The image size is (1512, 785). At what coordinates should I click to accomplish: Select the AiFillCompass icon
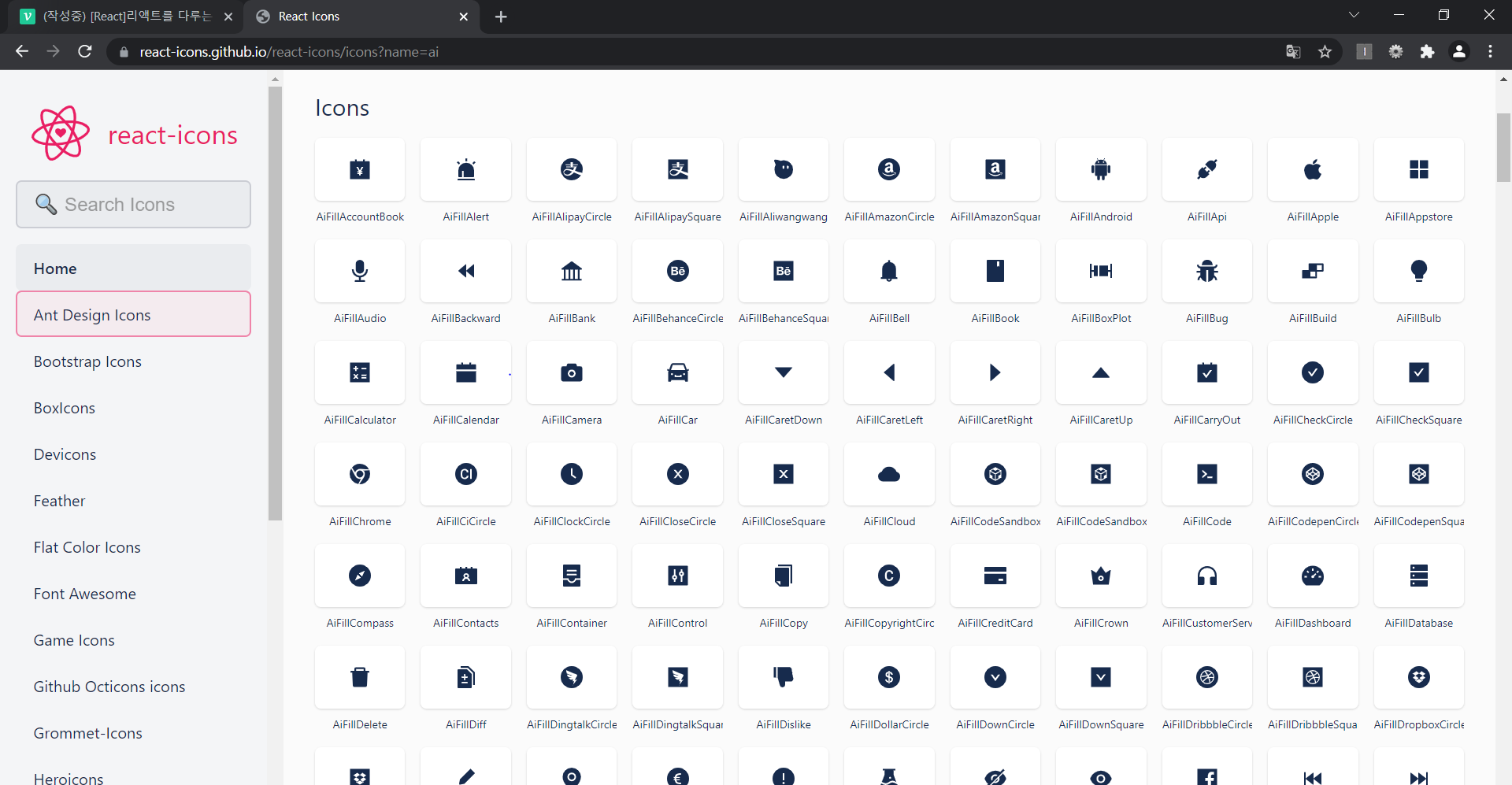(360, 576)
